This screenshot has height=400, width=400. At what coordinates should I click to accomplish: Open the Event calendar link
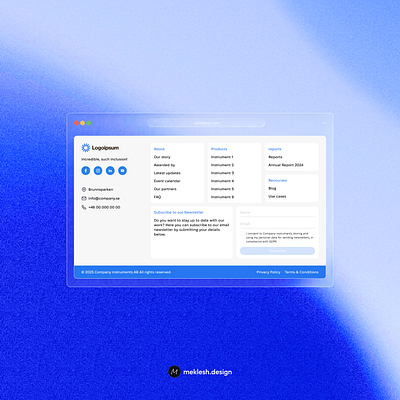(x=167, y=181)
